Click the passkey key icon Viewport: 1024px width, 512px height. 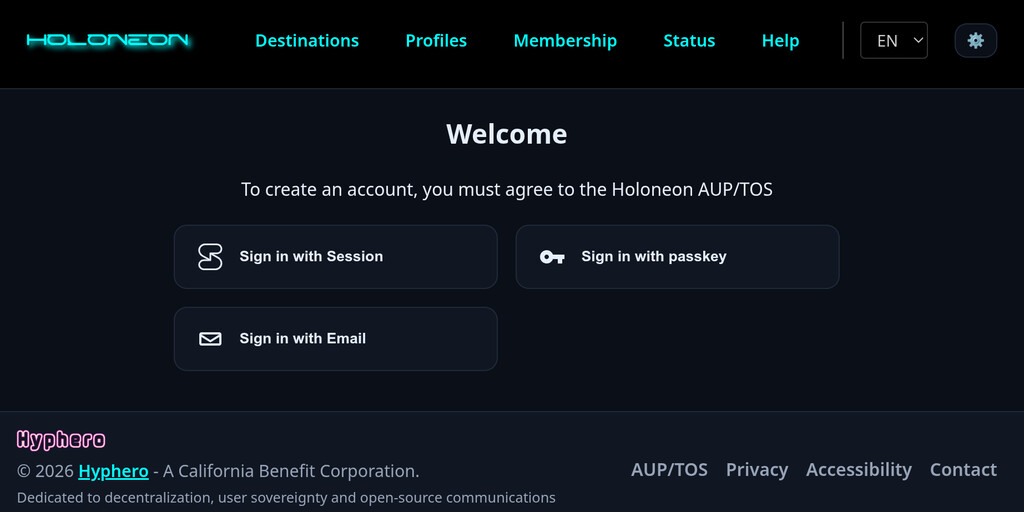[x=552, y=257]
